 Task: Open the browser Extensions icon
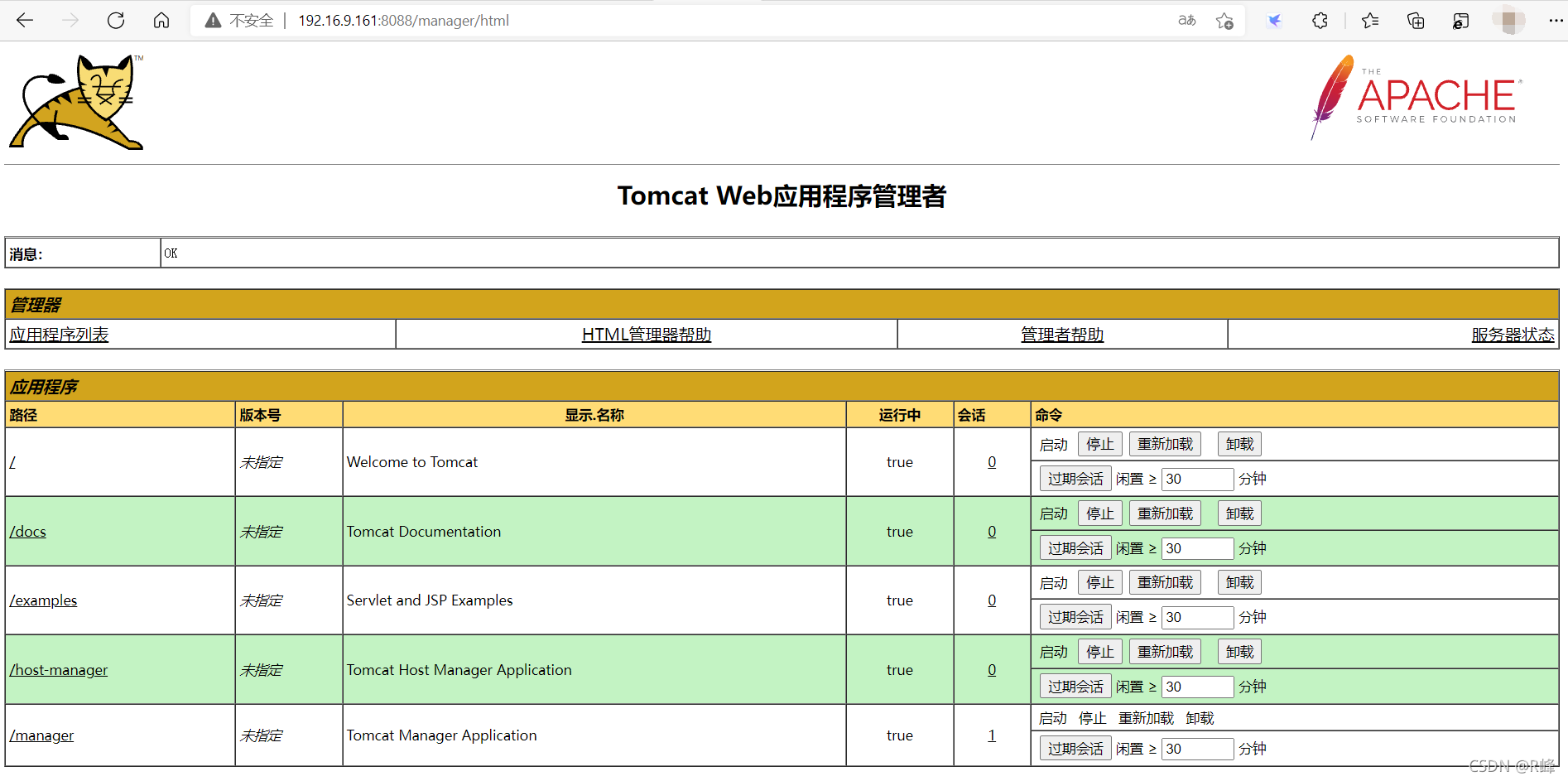pos(1320,20)
